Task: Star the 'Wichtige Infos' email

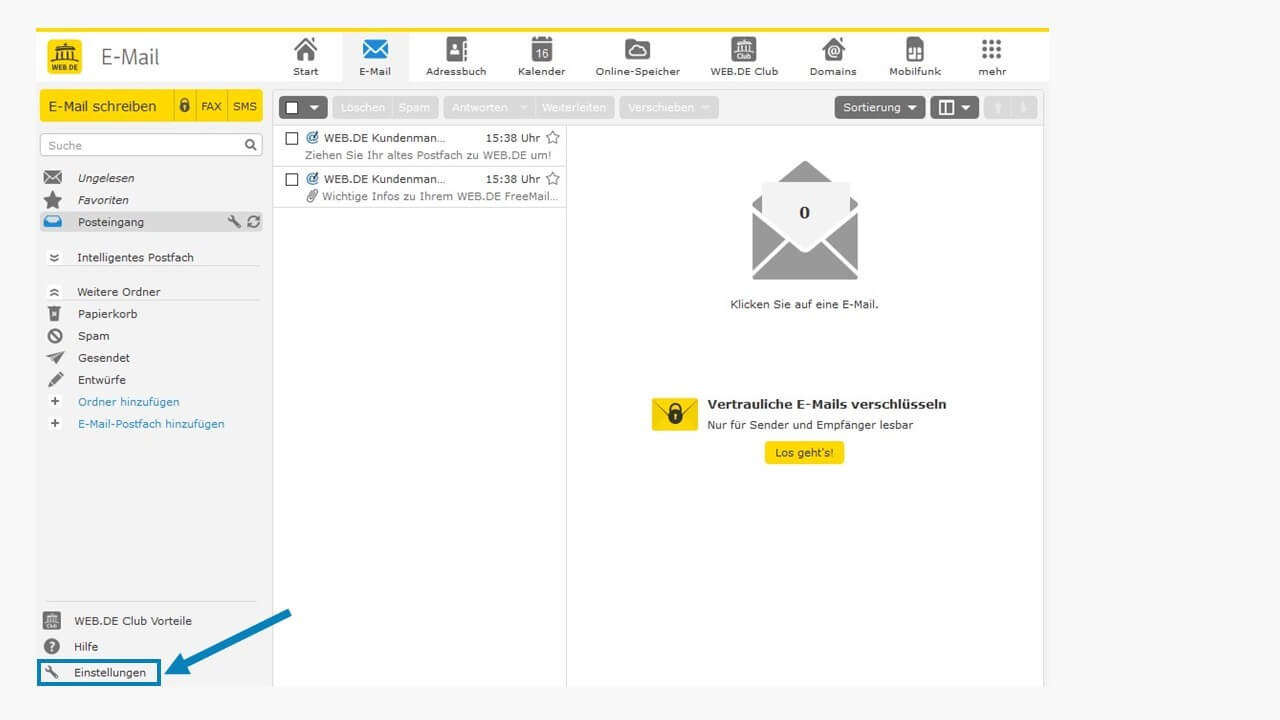Action: coord(552,179)
